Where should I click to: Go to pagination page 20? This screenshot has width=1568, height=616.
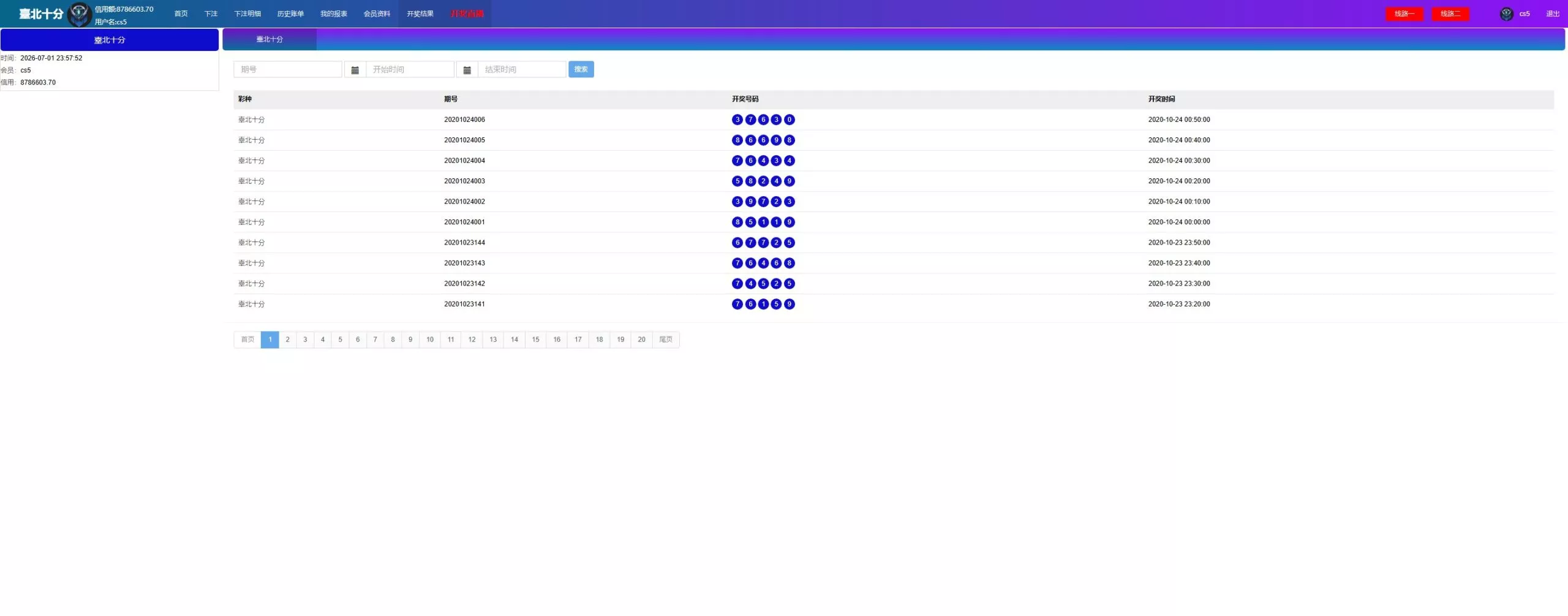pyautogui.click(x=641, y=340)
